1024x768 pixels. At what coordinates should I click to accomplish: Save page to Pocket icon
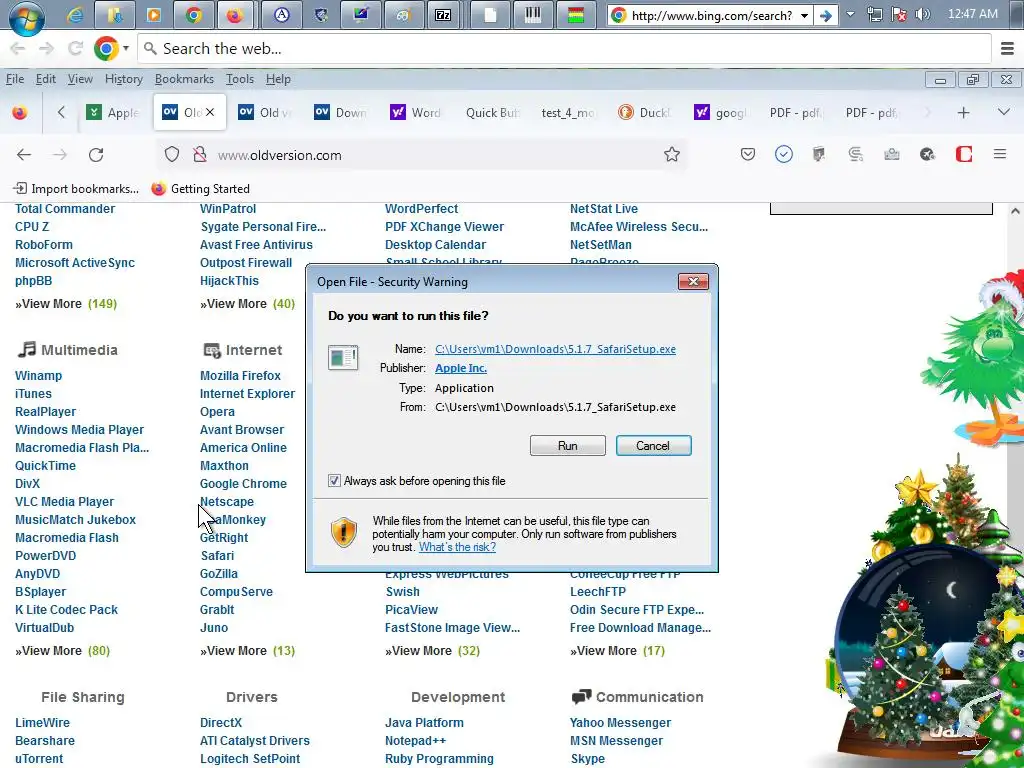click(x=748, y=154)
